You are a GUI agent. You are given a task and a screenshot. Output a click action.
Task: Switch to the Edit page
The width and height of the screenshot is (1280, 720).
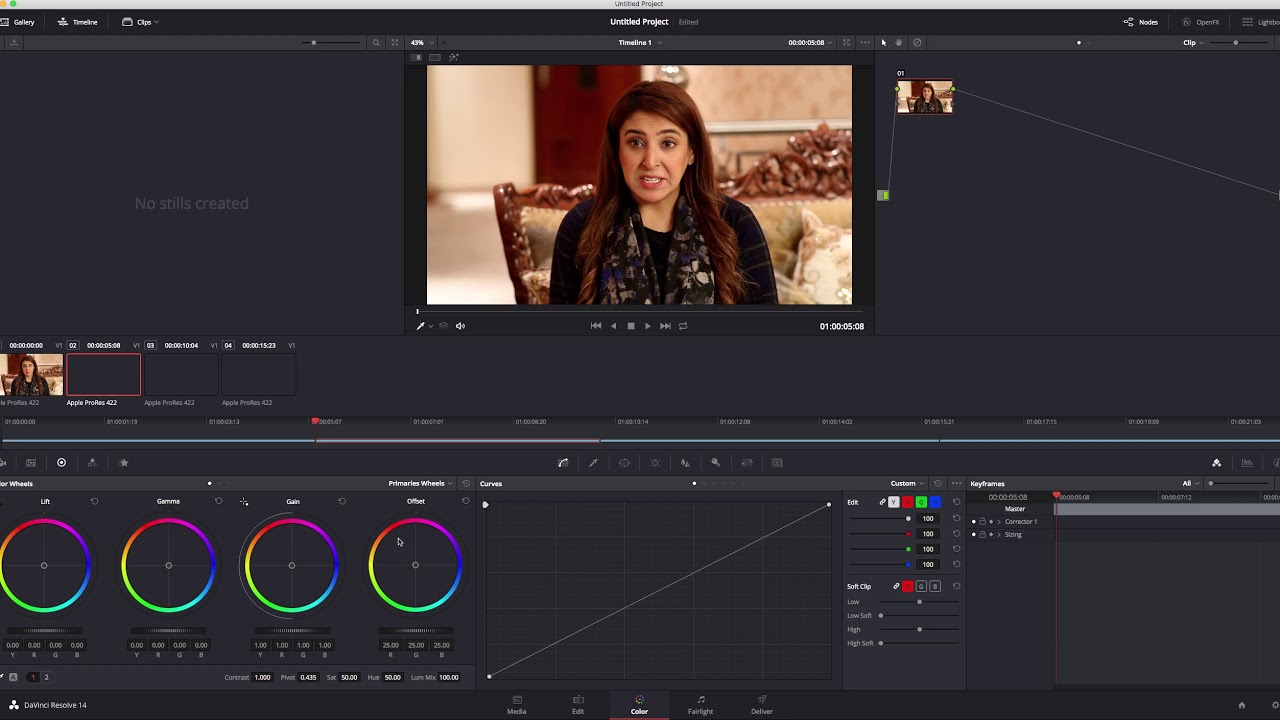coord(578,705)
